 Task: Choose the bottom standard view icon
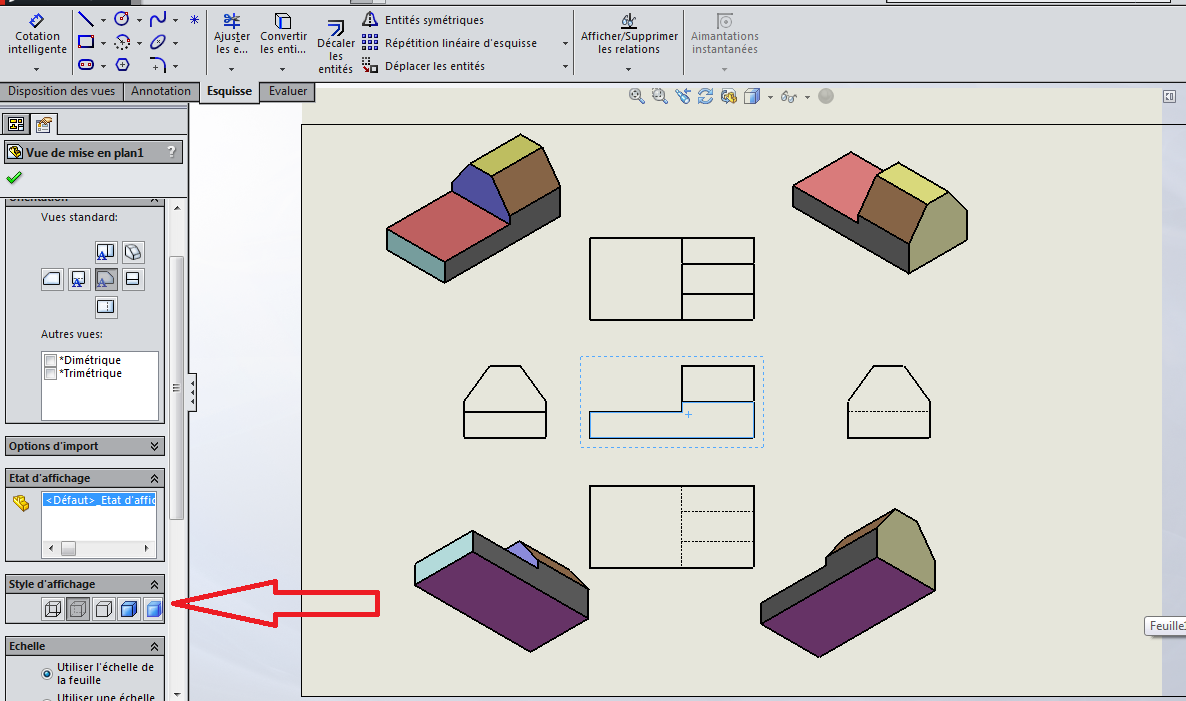[x=106, y=306]
